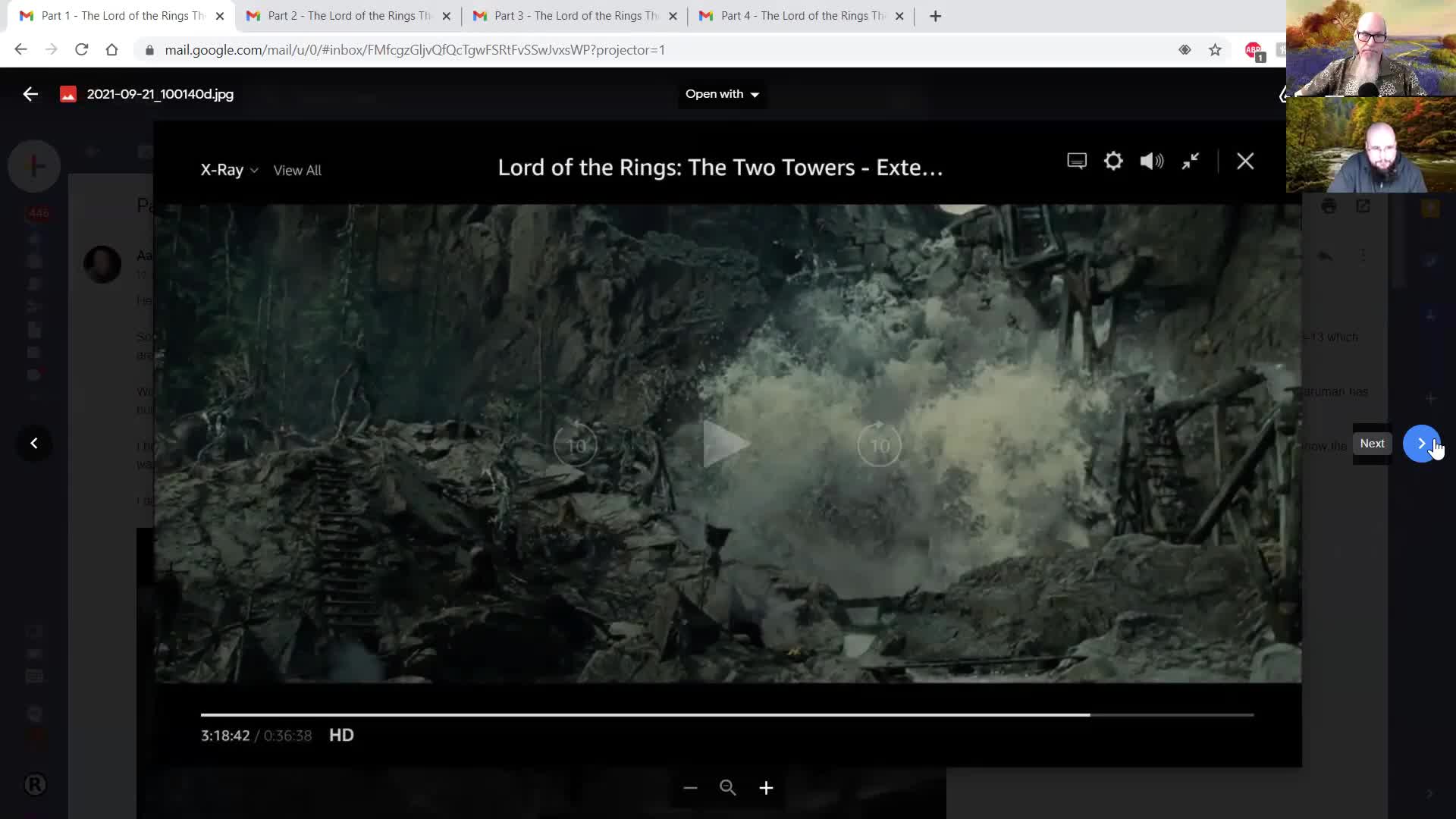Image resolution: width=1456 pixels, height=819 pixels.
Task: Click forward 10 seconds in the image
Action: [879, 444]
